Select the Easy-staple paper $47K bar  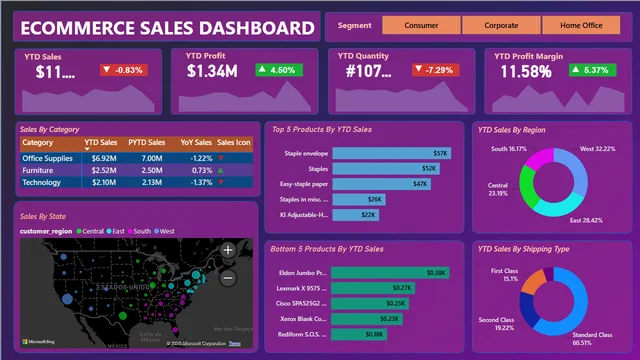[x=382, y=184]
